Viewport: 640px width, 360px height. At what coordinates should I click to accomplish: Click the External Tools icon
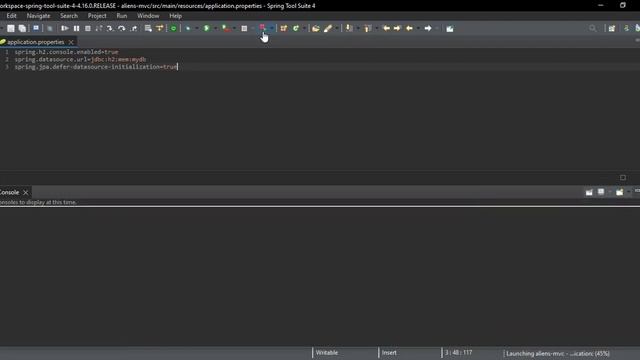point(244,28)
